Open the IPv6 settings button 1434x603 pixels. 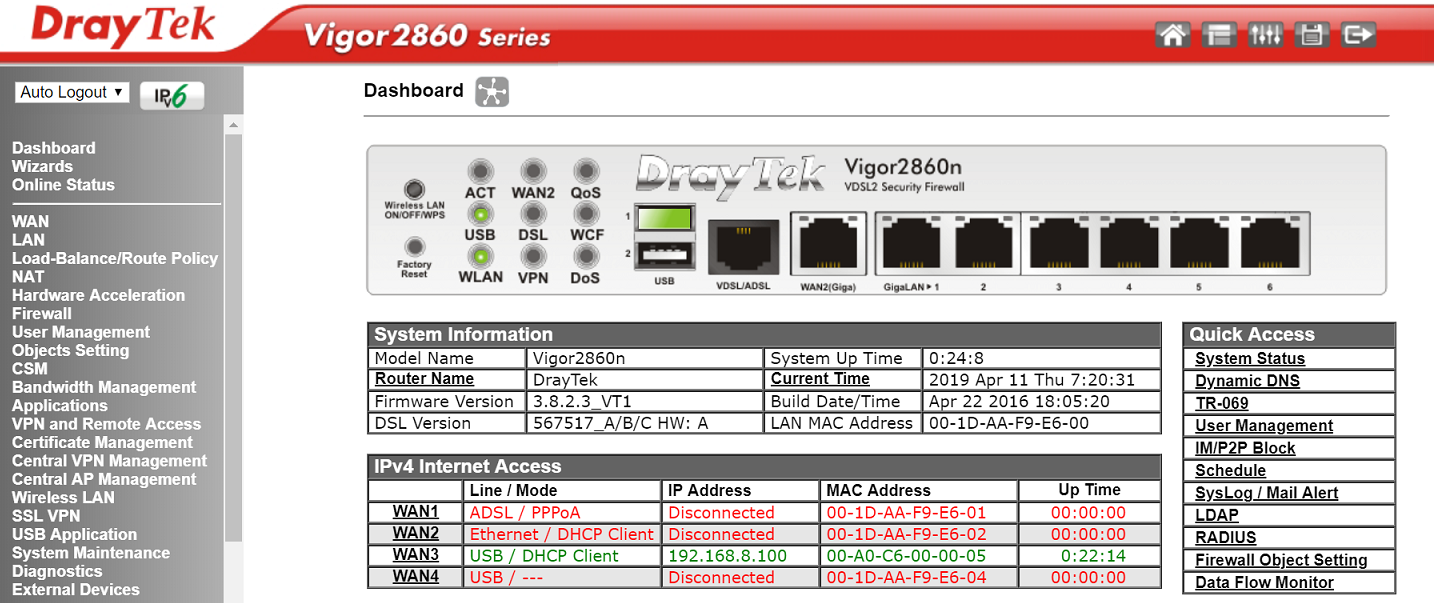pos(172,95)
